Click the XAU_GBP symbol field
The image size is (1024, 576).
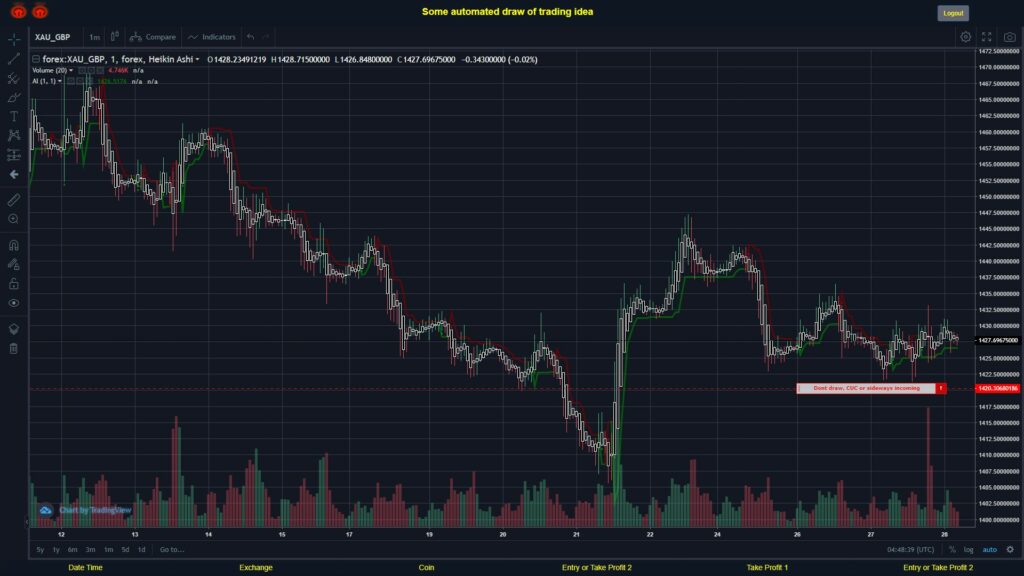(x=52, y=37)
